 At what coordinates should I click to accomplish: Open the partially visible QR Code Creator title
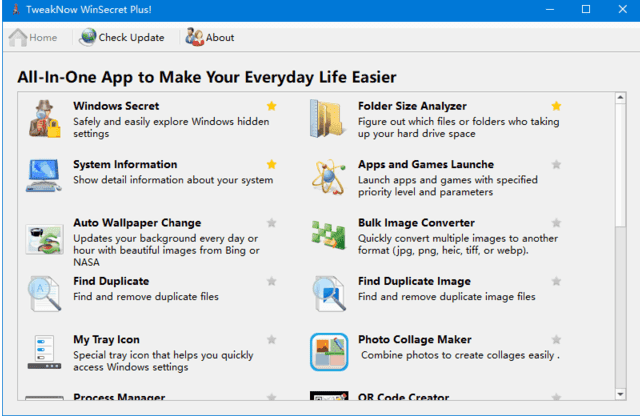[404, 397]
